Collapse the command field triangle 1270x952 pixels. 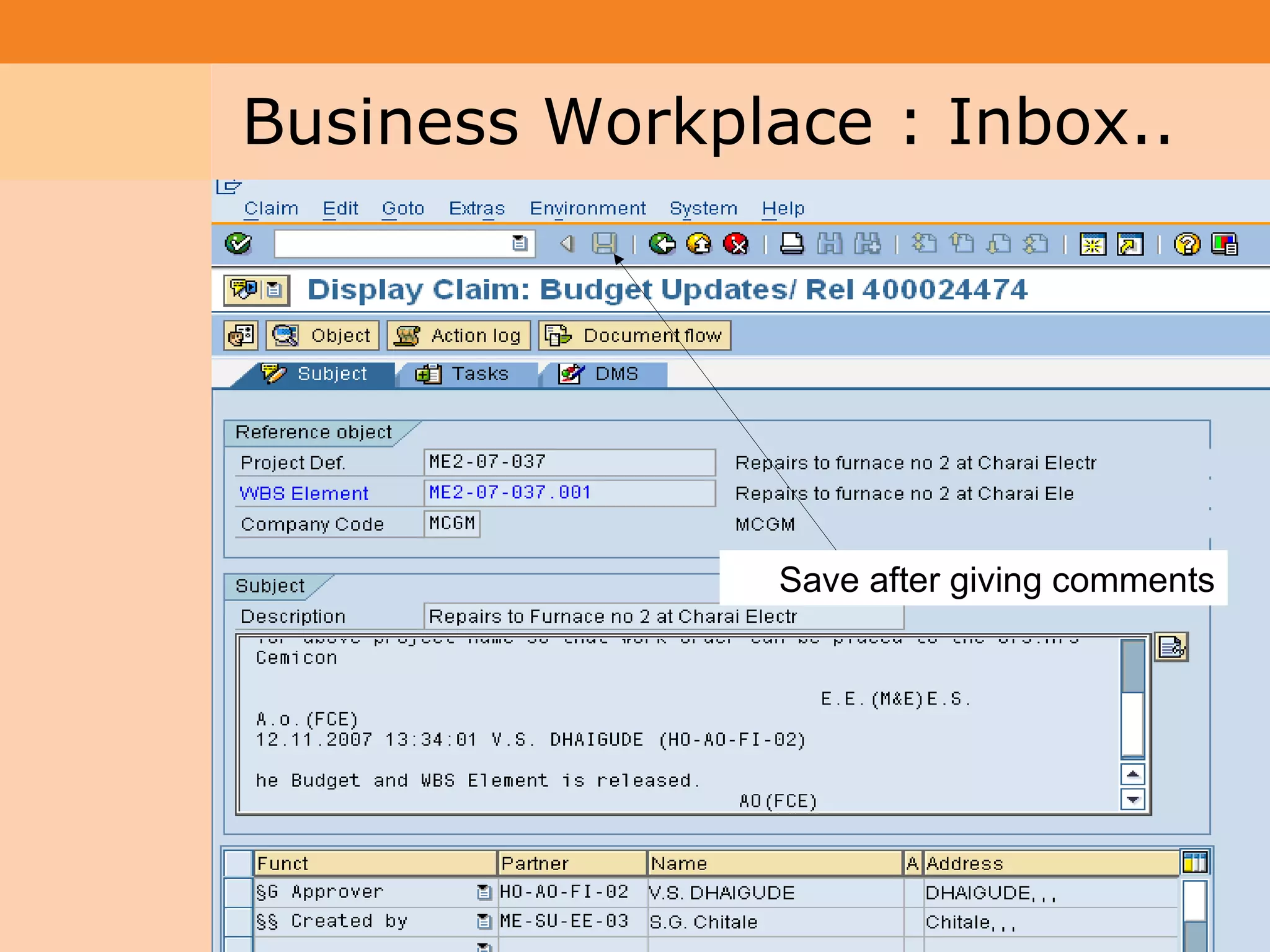pos(566,244)
